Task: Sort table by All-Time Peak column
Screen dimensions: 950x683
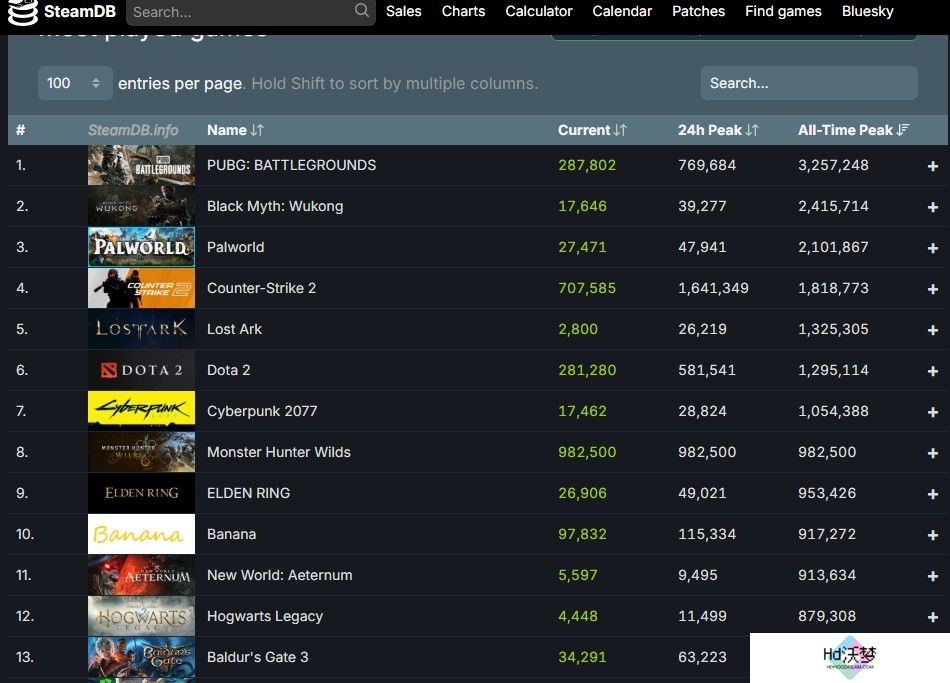Action: point(853,130)
